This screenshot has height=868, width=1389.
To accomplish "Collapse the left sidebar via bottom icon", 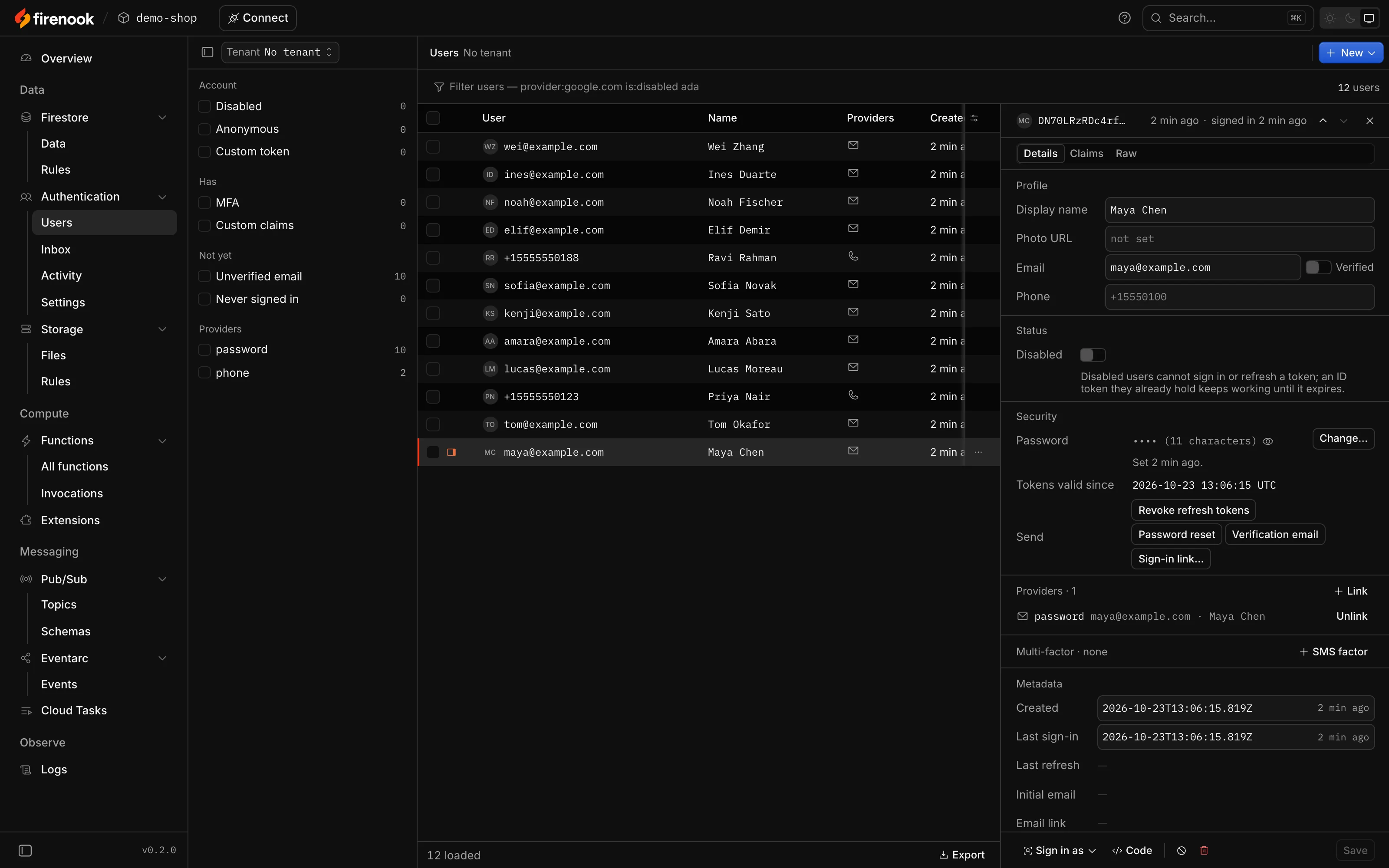I will [25, 850].
